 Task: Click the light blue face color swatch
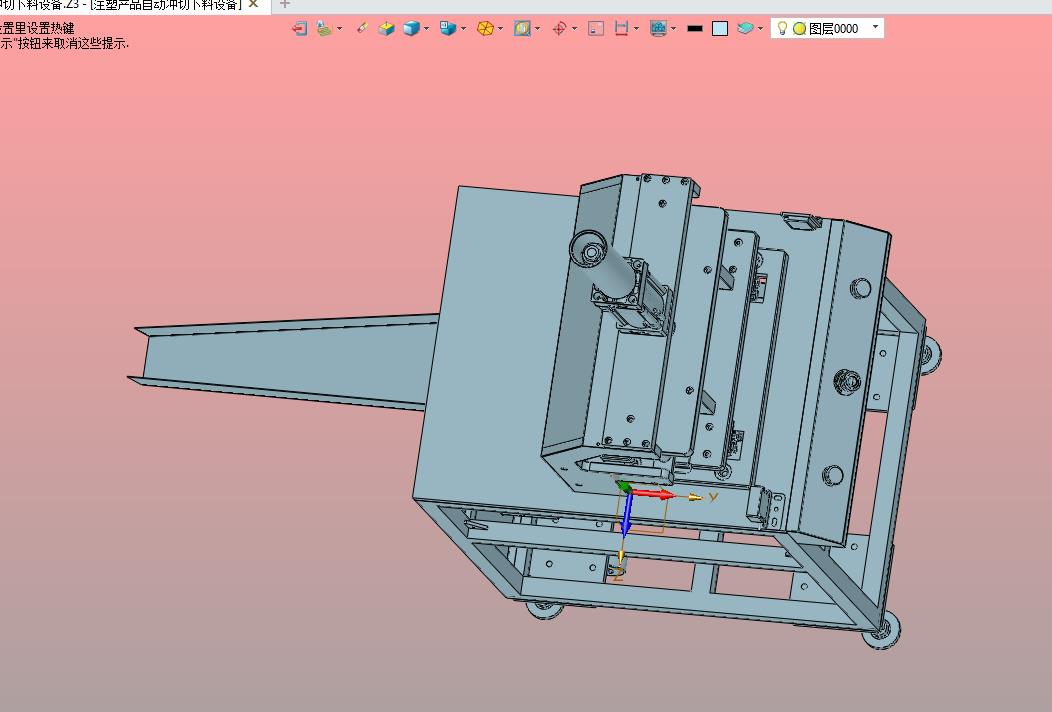coord(720,28)
